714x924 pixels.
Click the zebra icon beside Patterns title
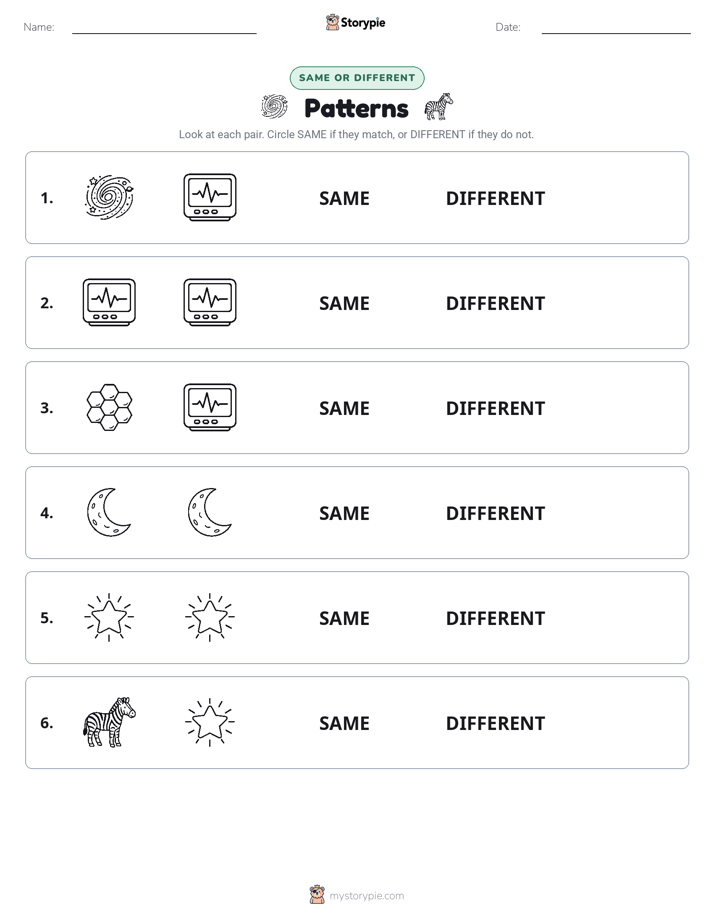tap(439, 107)
